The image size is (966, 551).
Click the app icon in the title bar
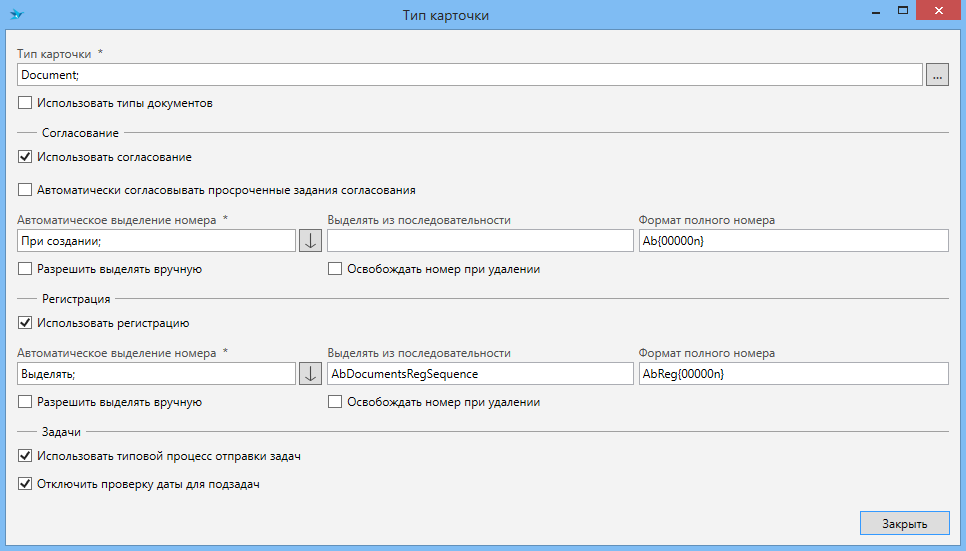(16, 15)
